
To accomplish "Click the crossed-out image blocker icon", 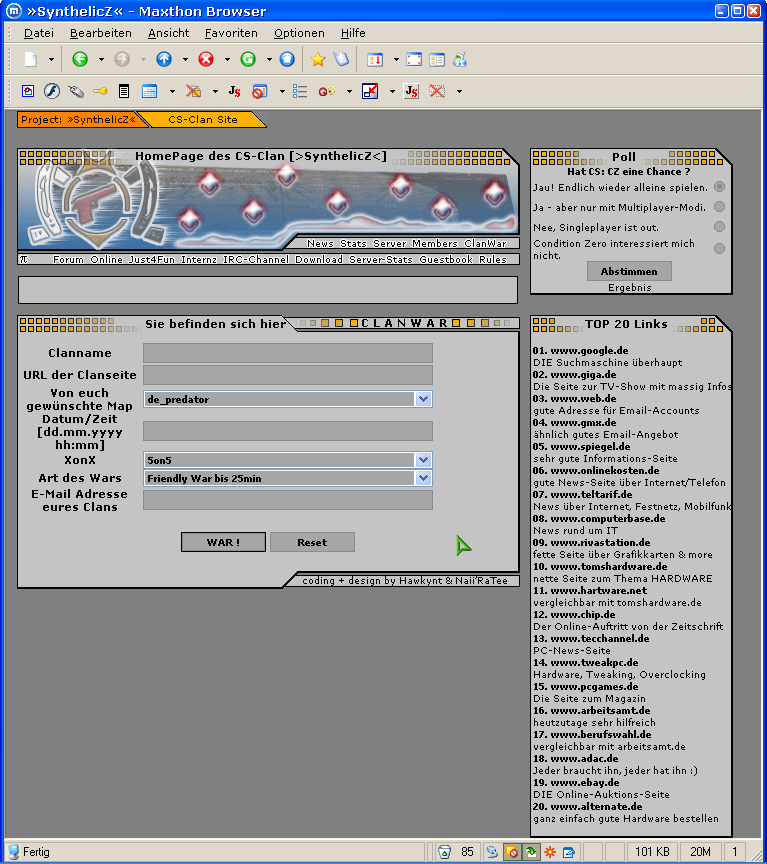I will pyautogui.click(x=193, y=91).
